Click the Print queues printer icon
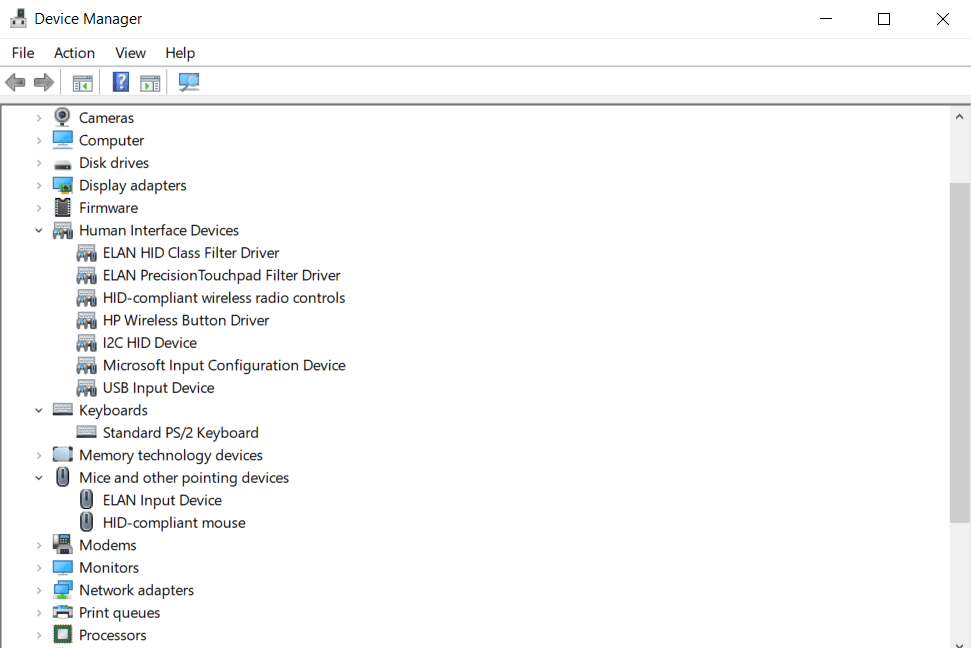This screenshot has width=971, height=648. [x=63, y=612]
